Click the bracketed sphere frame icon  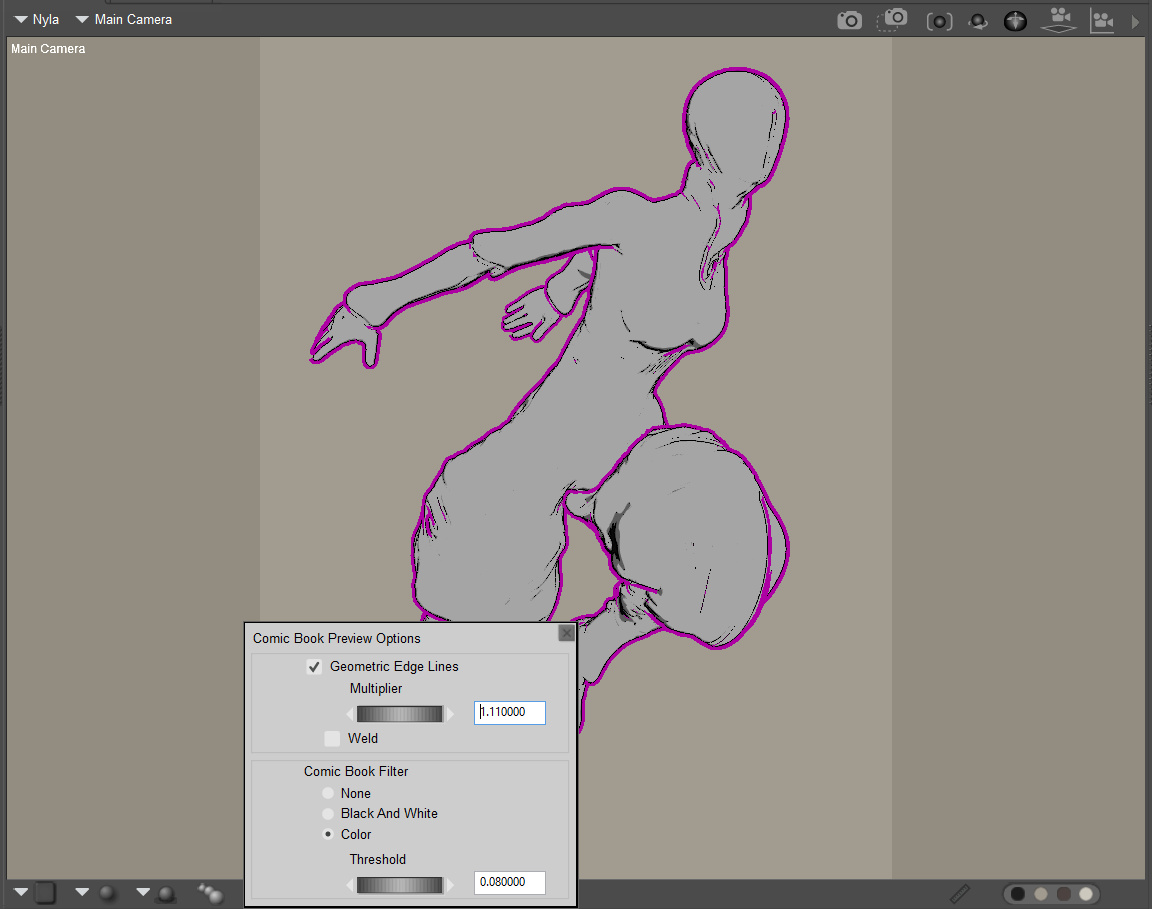[x=939, y=21]
